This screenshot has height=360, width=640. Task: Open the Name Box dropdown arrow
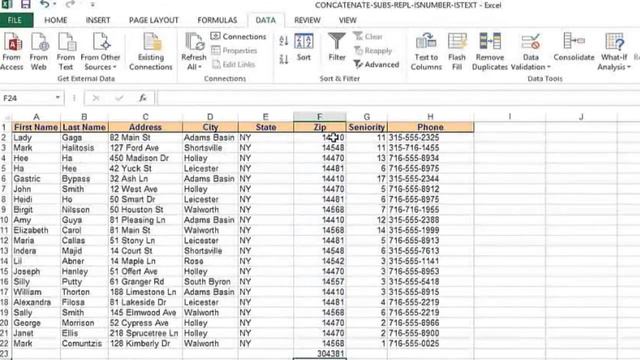pyautogui.click(x=58, y=98)
